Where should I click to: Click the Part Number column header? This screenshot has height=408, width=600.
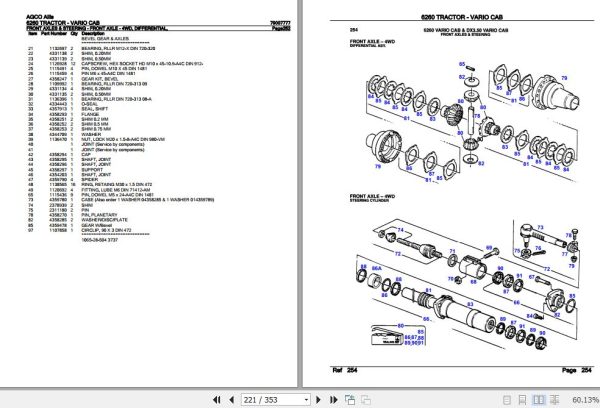point(54,34)
